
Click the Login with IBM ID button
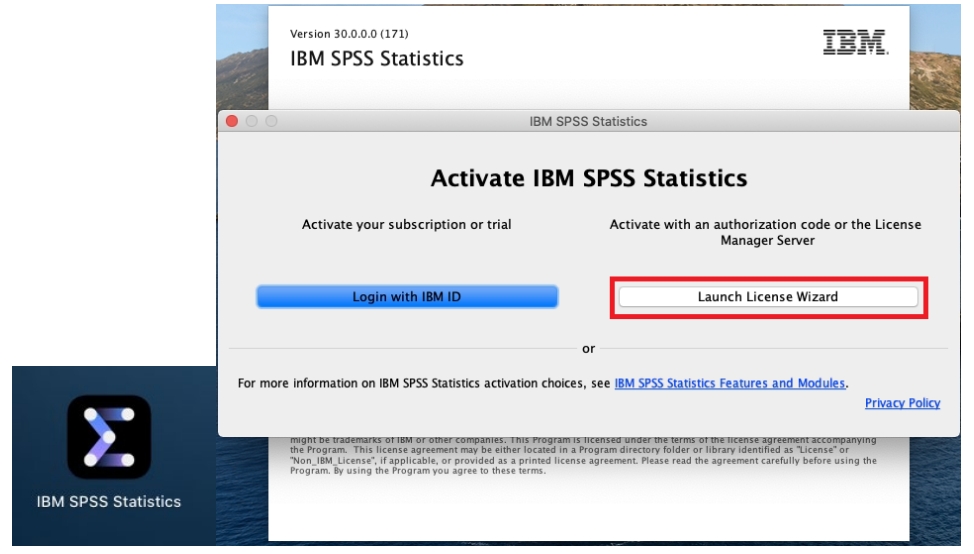(407, 297)
